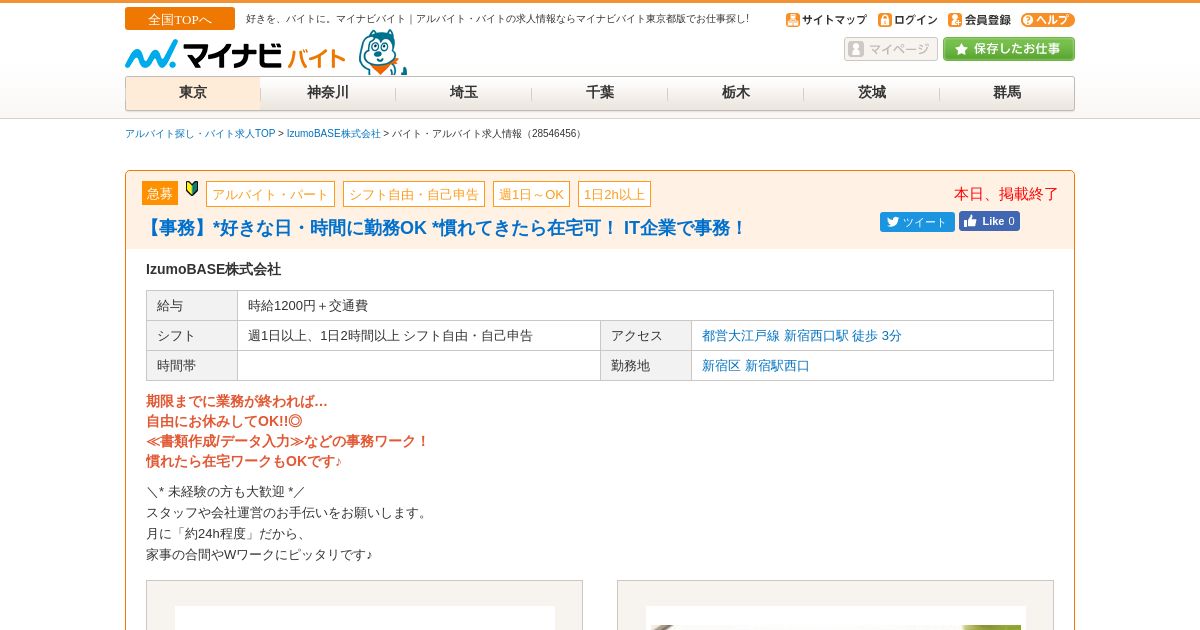The height and width of the screenshot is (630, 1200).
Task: Click breadcrumb アルバイト探し・バイト求人TOP
Action: [x=200, y=134]
